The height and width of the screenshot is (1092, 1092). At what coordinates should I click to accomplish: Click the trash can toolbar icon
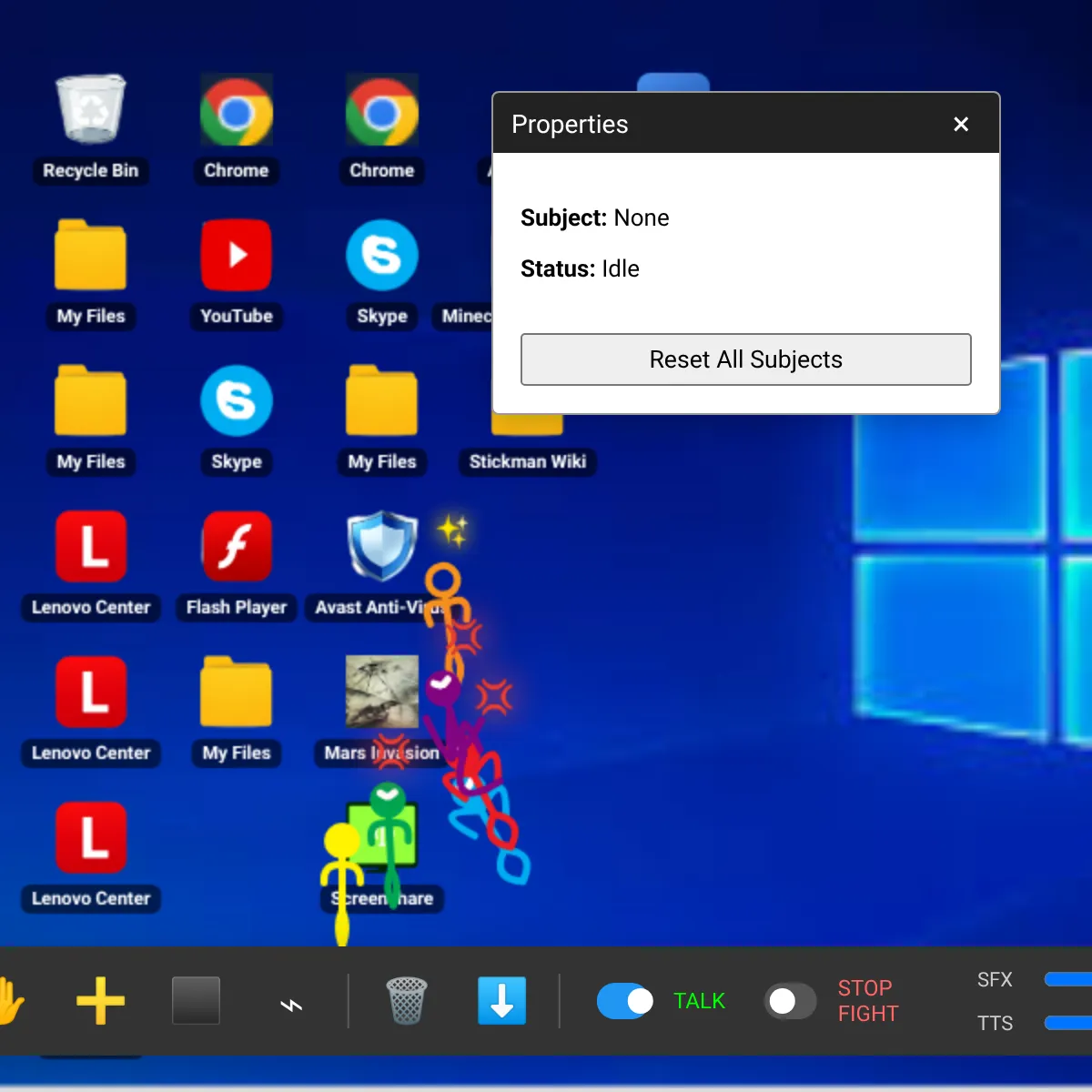(x=407, y=1001)
